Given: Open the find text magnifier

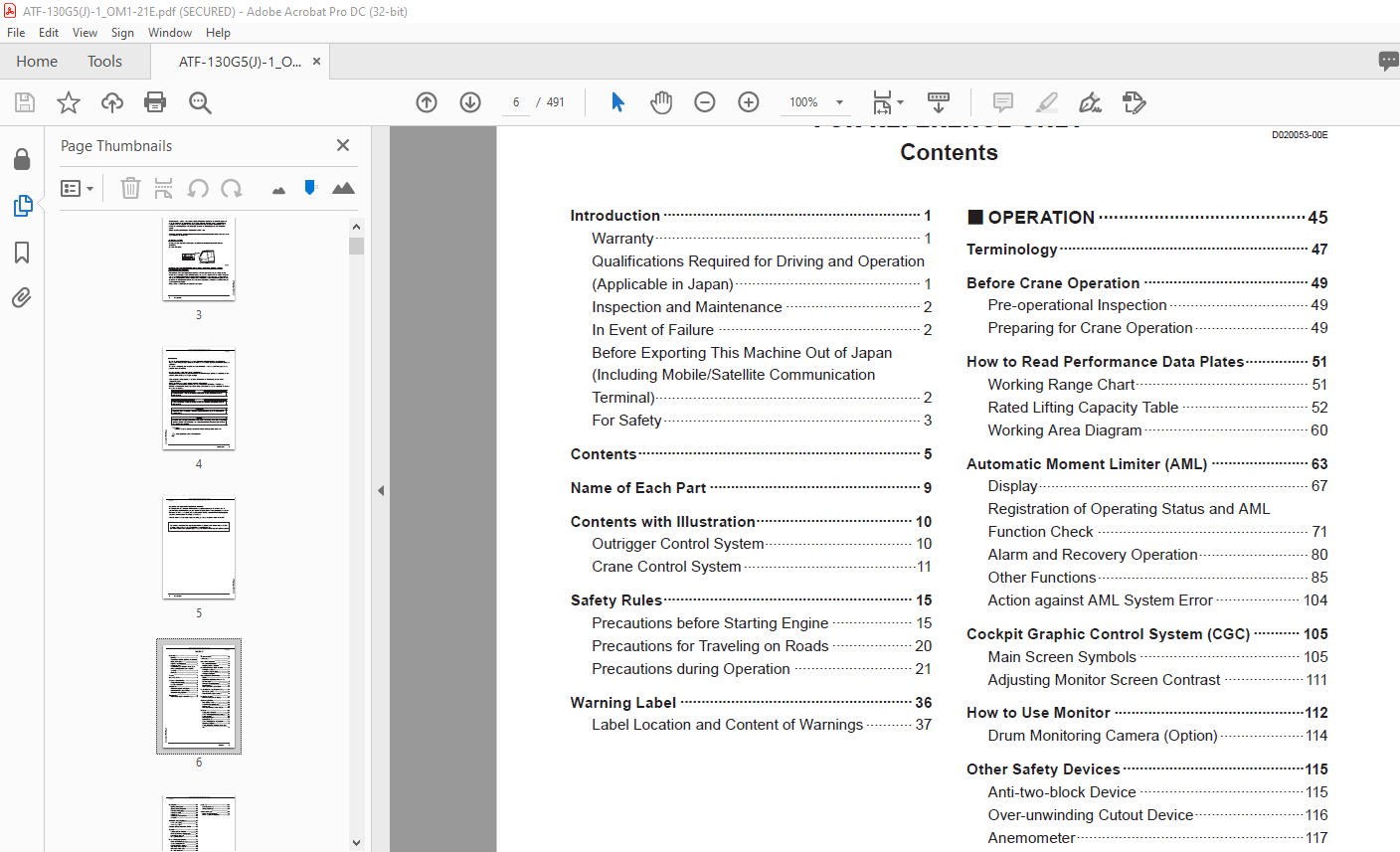Looking at the screenshot, I should [x=200, y=102].
